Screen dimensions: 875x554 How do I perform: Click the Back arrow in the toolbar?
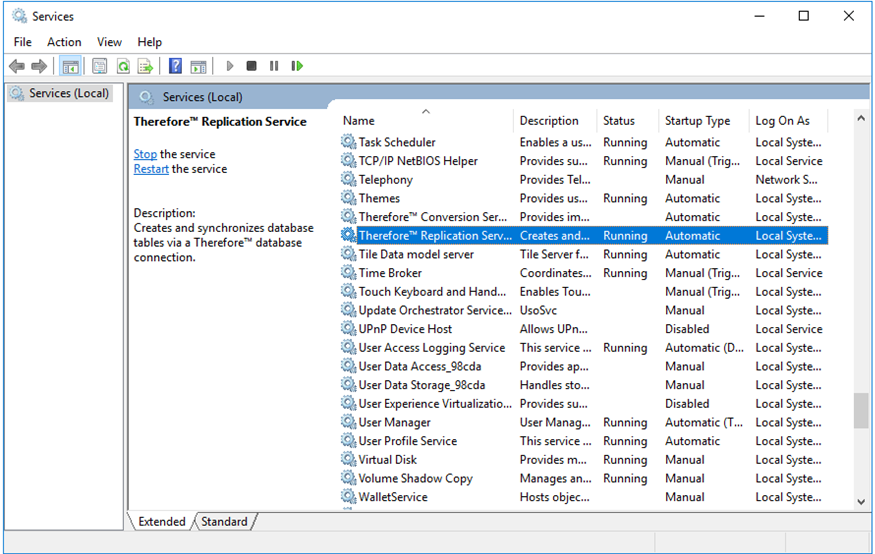click(x=16, y=66)
